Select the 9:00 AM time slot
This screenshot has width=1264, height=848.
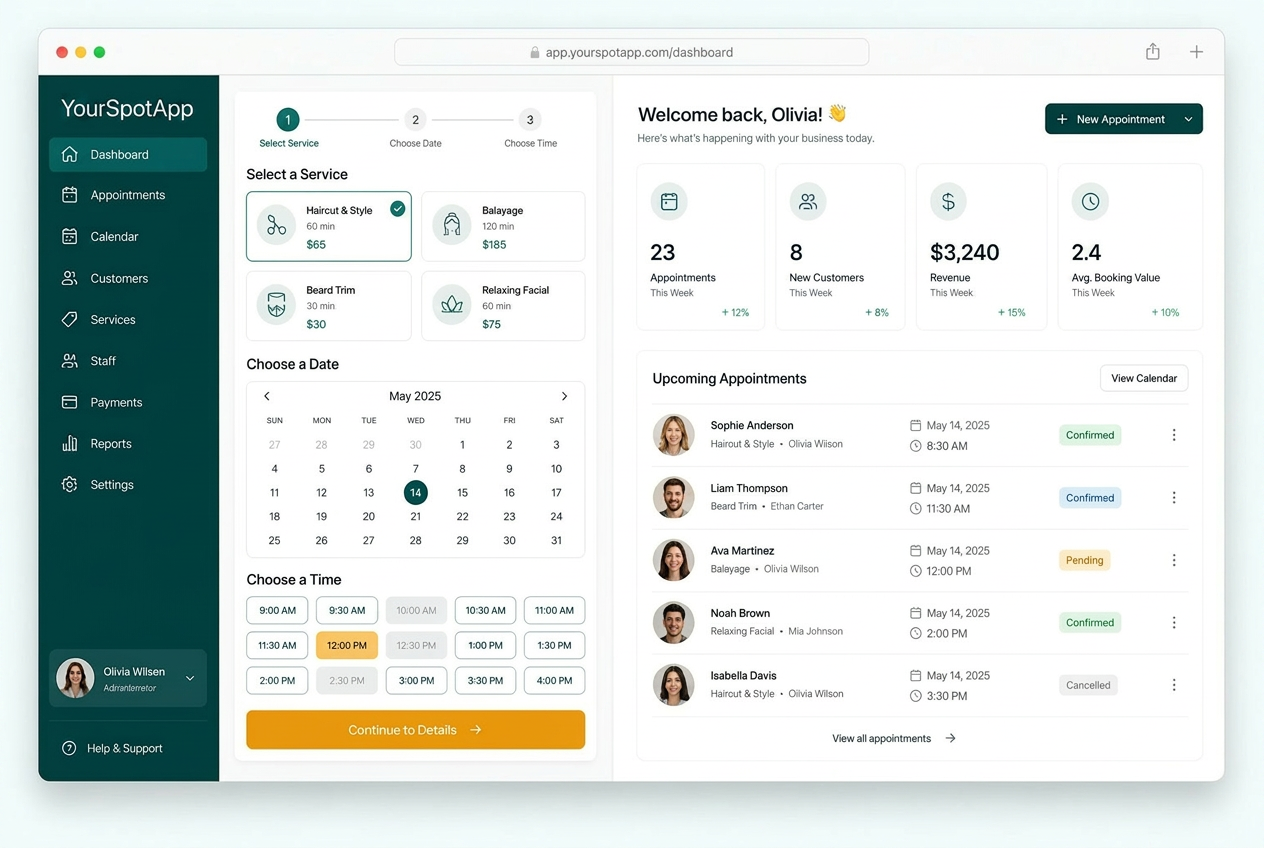click(x=277, y=610)
